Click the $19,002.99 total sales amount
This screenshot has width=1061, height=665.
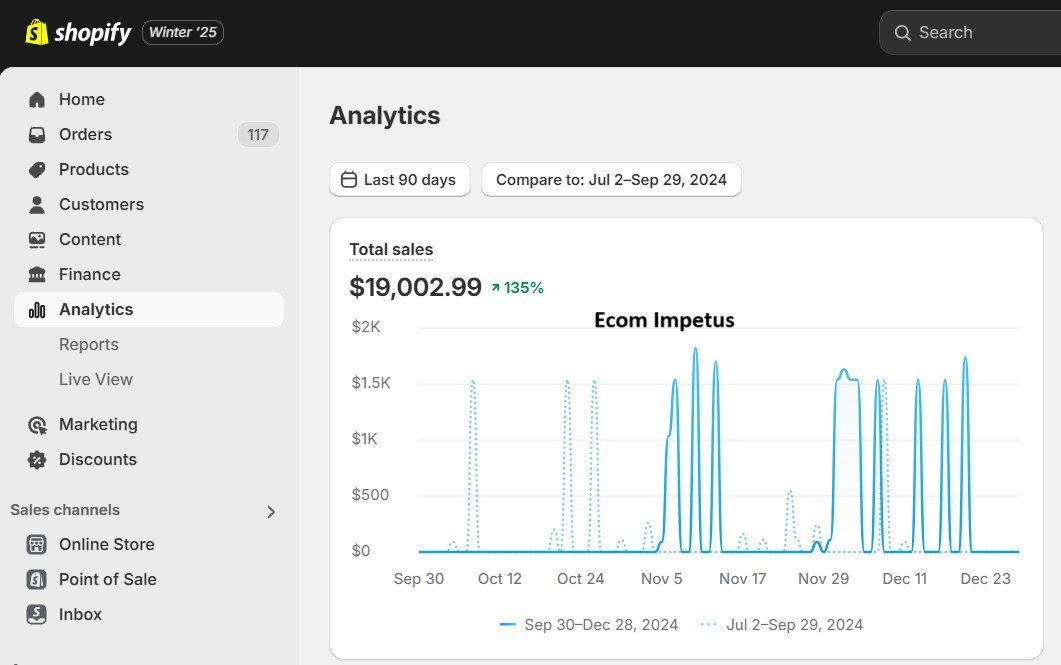[x=415, y=288]
